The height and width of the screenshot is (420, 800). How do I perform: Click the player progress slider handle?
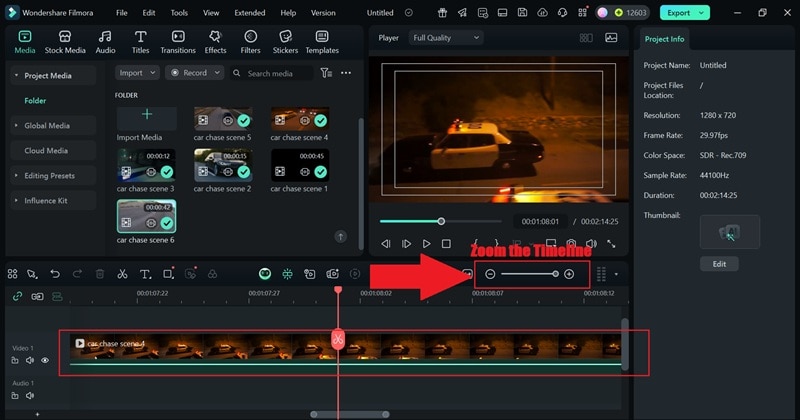(x=441, y=221)
